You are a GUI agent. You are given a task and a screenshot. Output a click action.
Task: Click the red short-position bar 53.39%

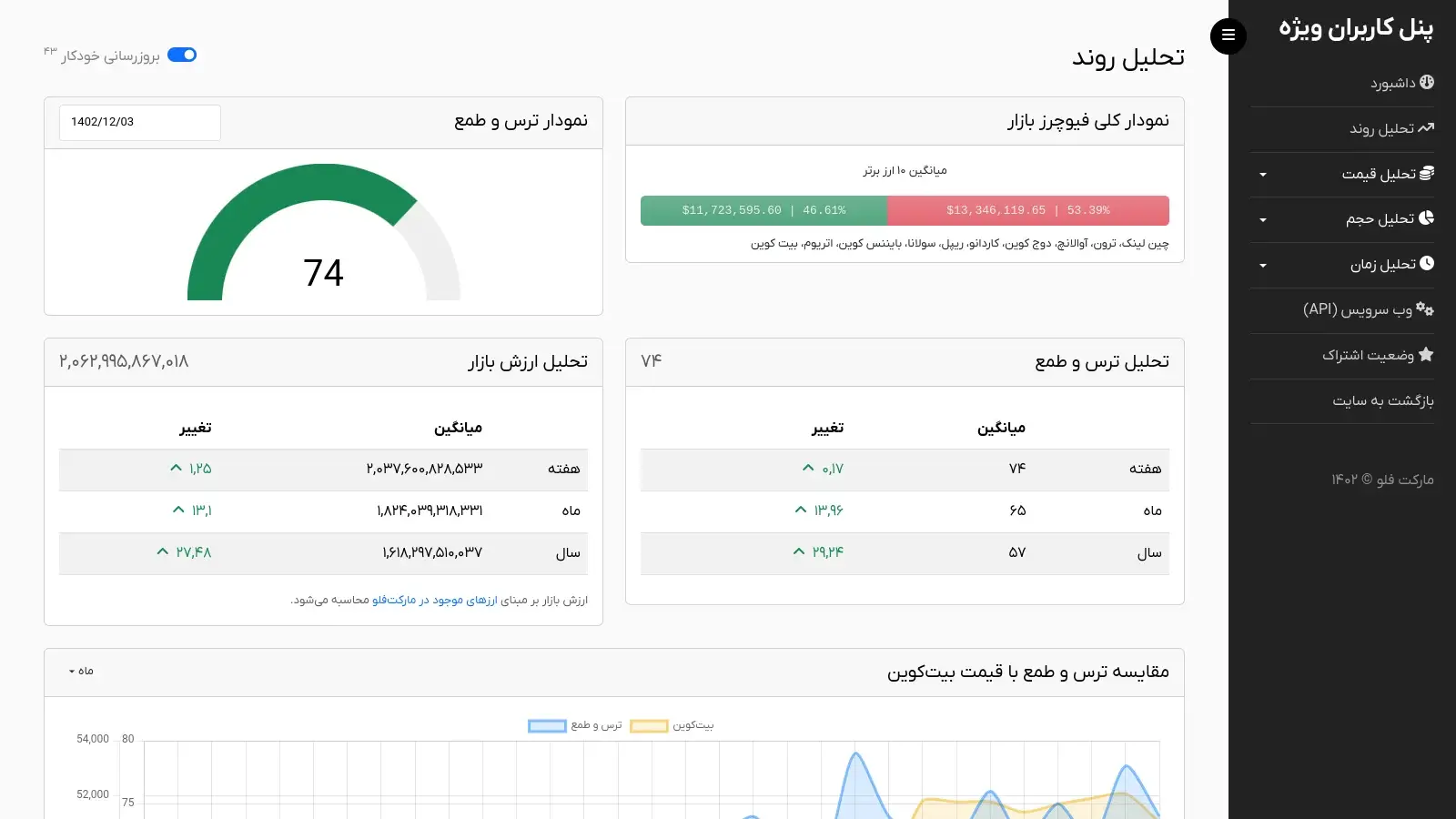[x=1028, y=210]
